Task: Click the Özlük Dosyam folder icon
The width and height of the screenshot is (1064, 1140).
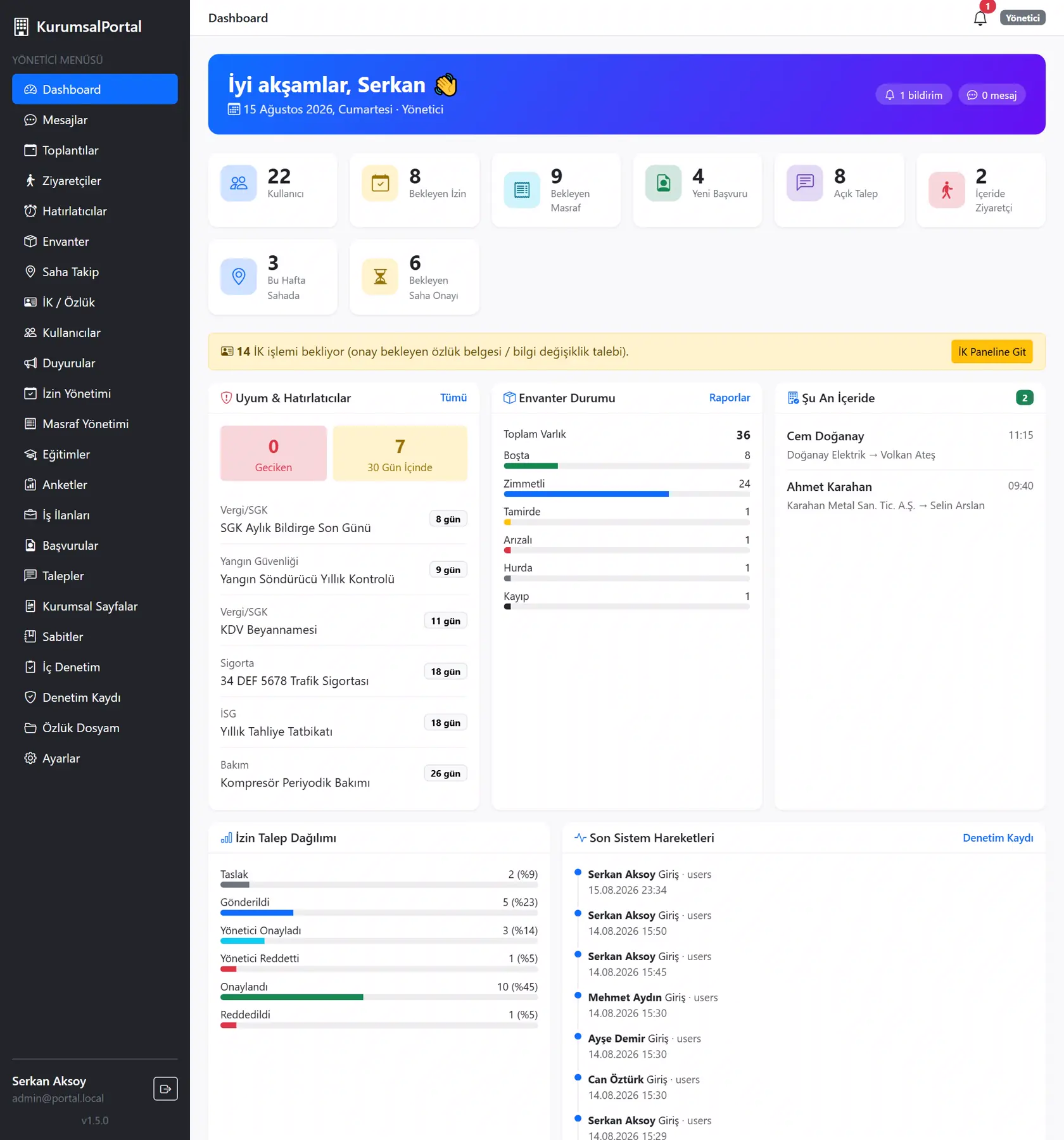Action: click(30, 728)
